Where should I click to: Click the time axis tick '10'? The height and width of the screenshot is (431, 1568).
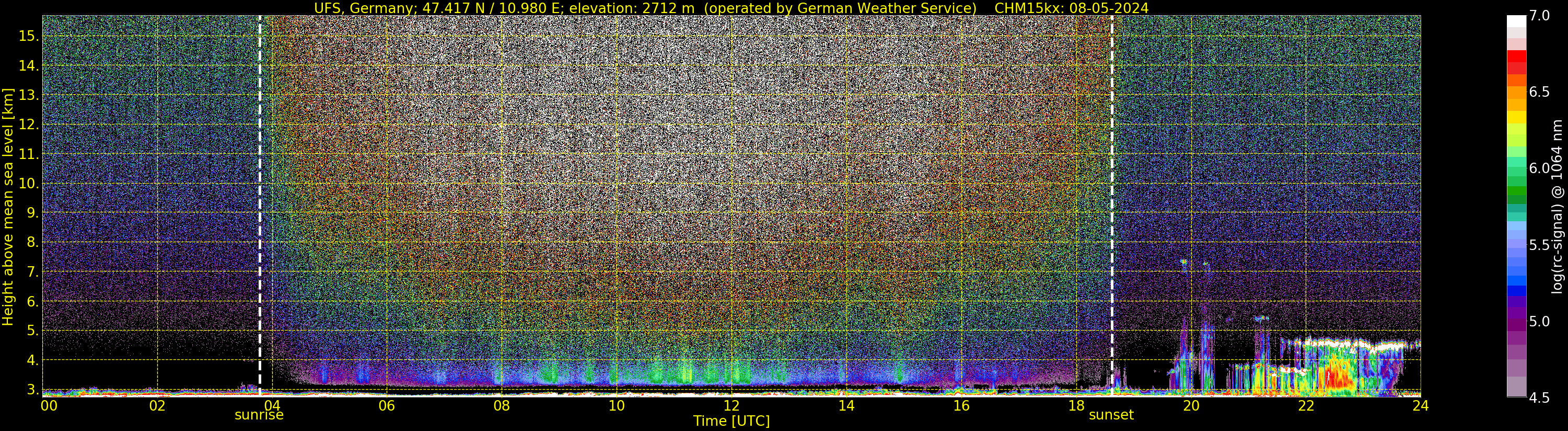coord(616,405)
